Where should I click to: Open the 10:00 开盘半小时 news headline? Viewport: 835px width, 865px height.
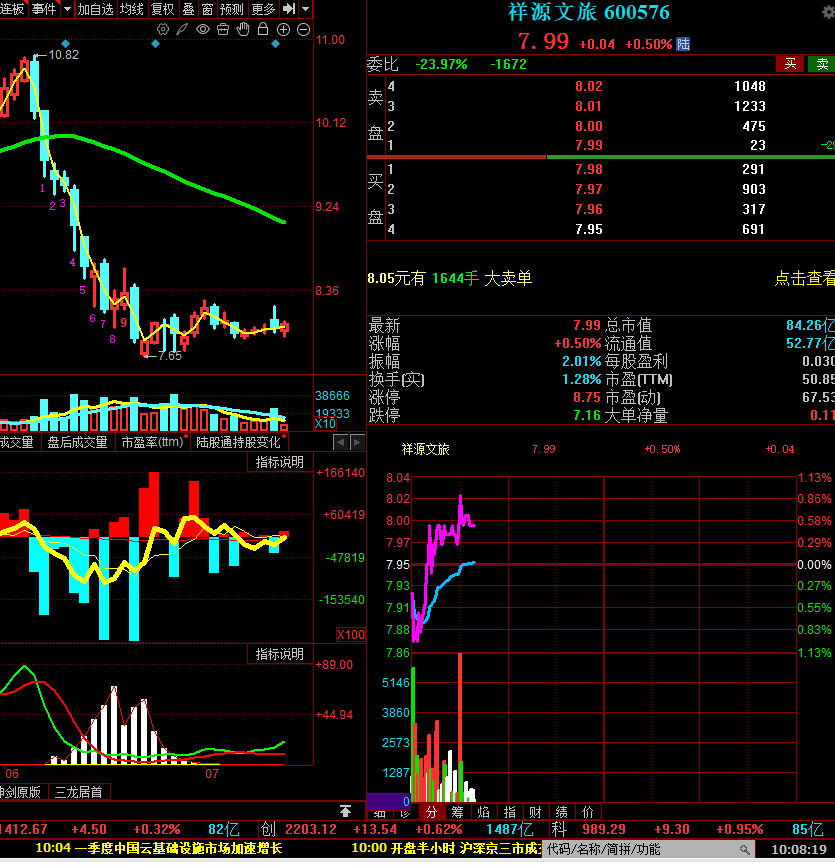click(446, 848)
